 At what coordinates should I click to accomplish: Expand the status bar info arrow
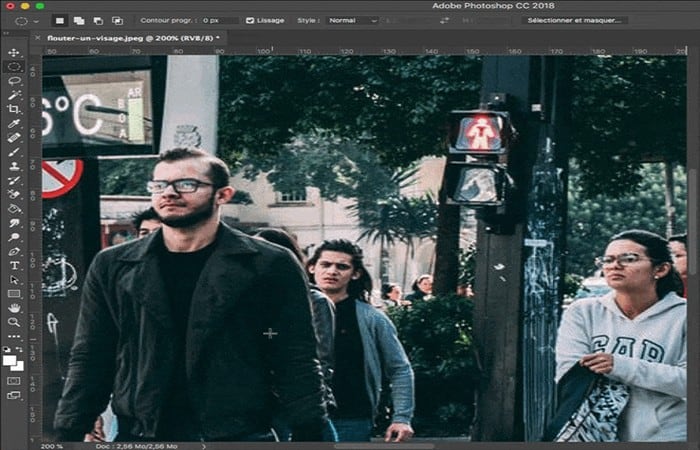(204, 446)
